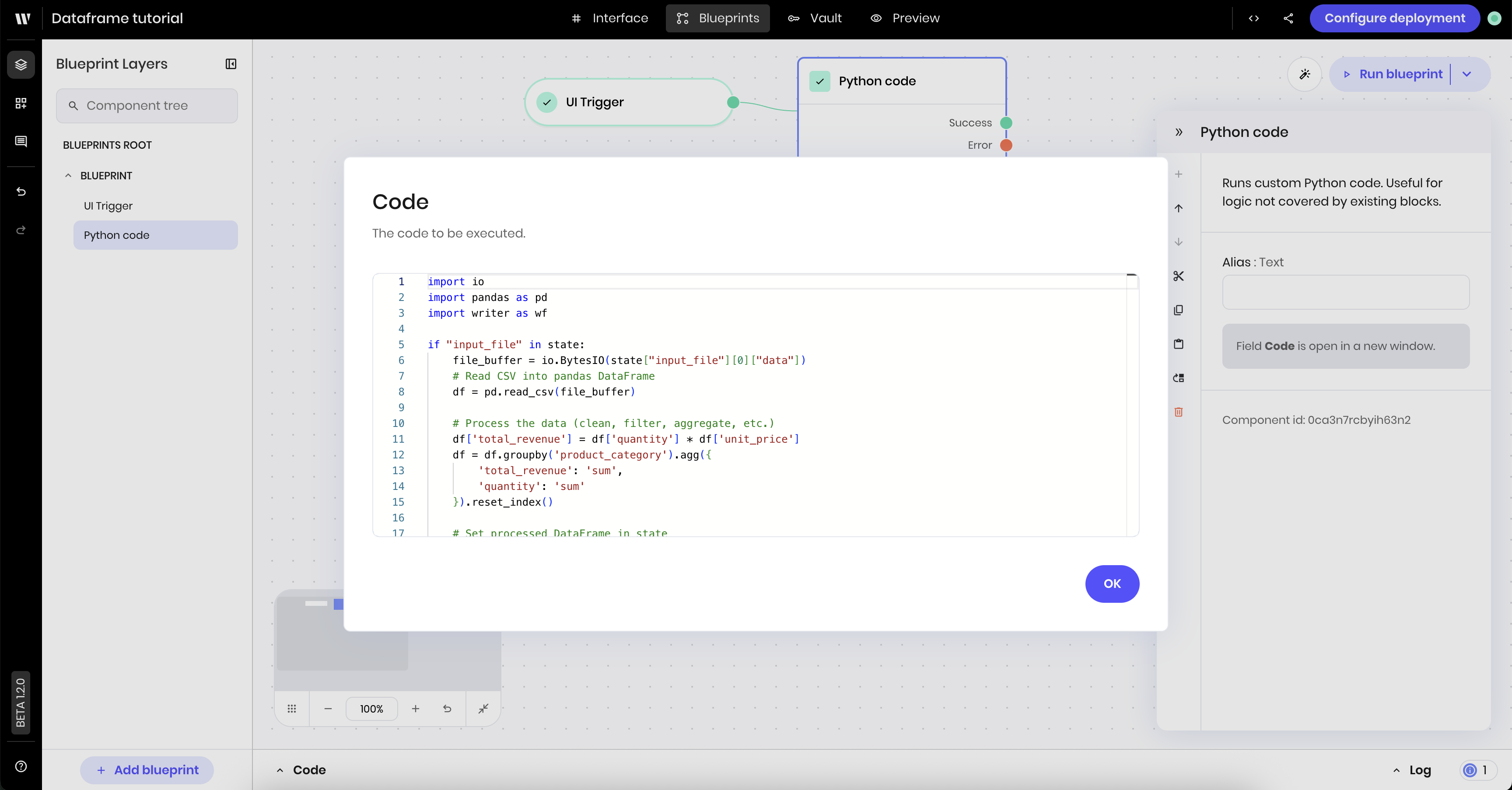Zoom in with plus icon
This screenshot has width=1512, height=790.
[416, 708]
